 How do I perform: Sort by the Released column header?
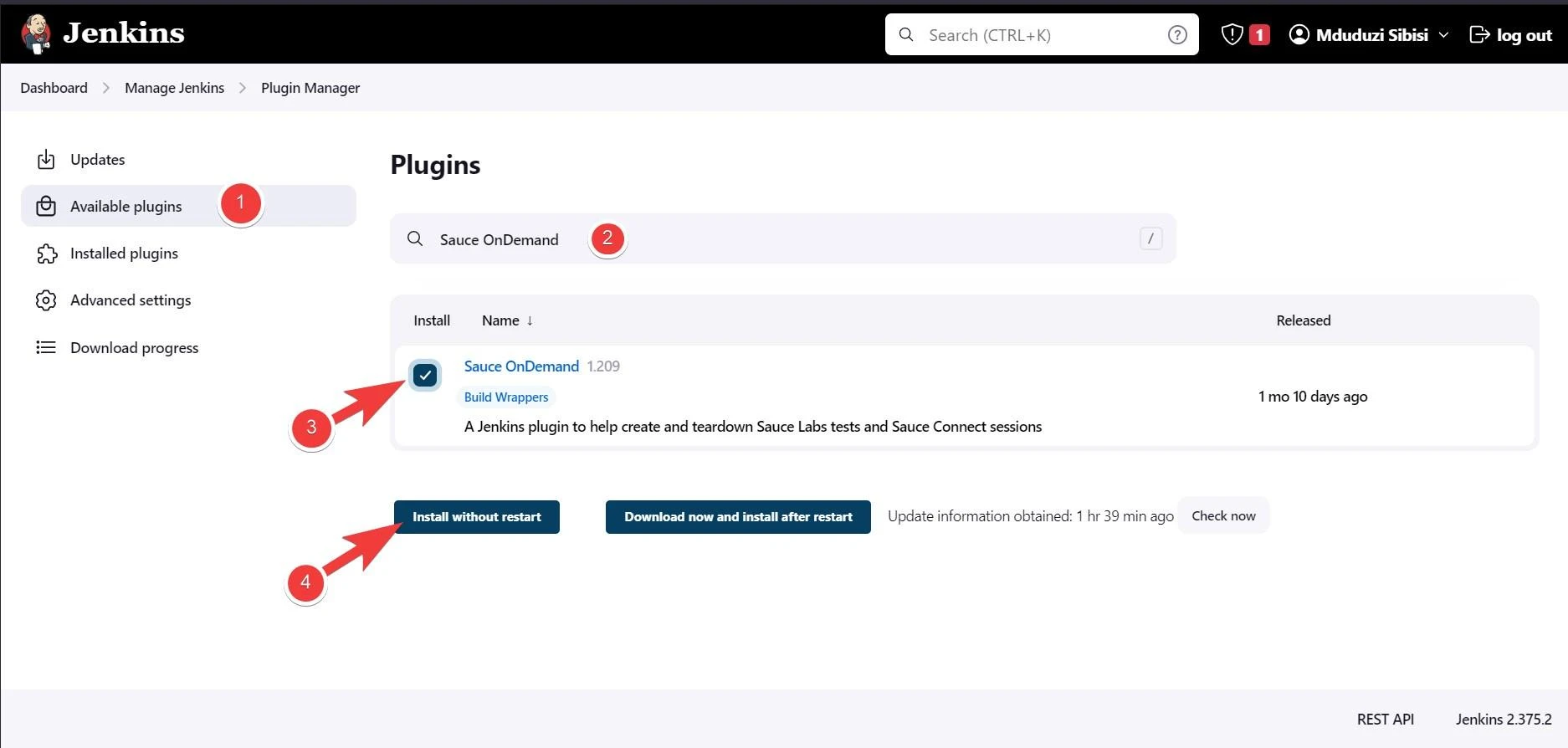click(1303, 320)
